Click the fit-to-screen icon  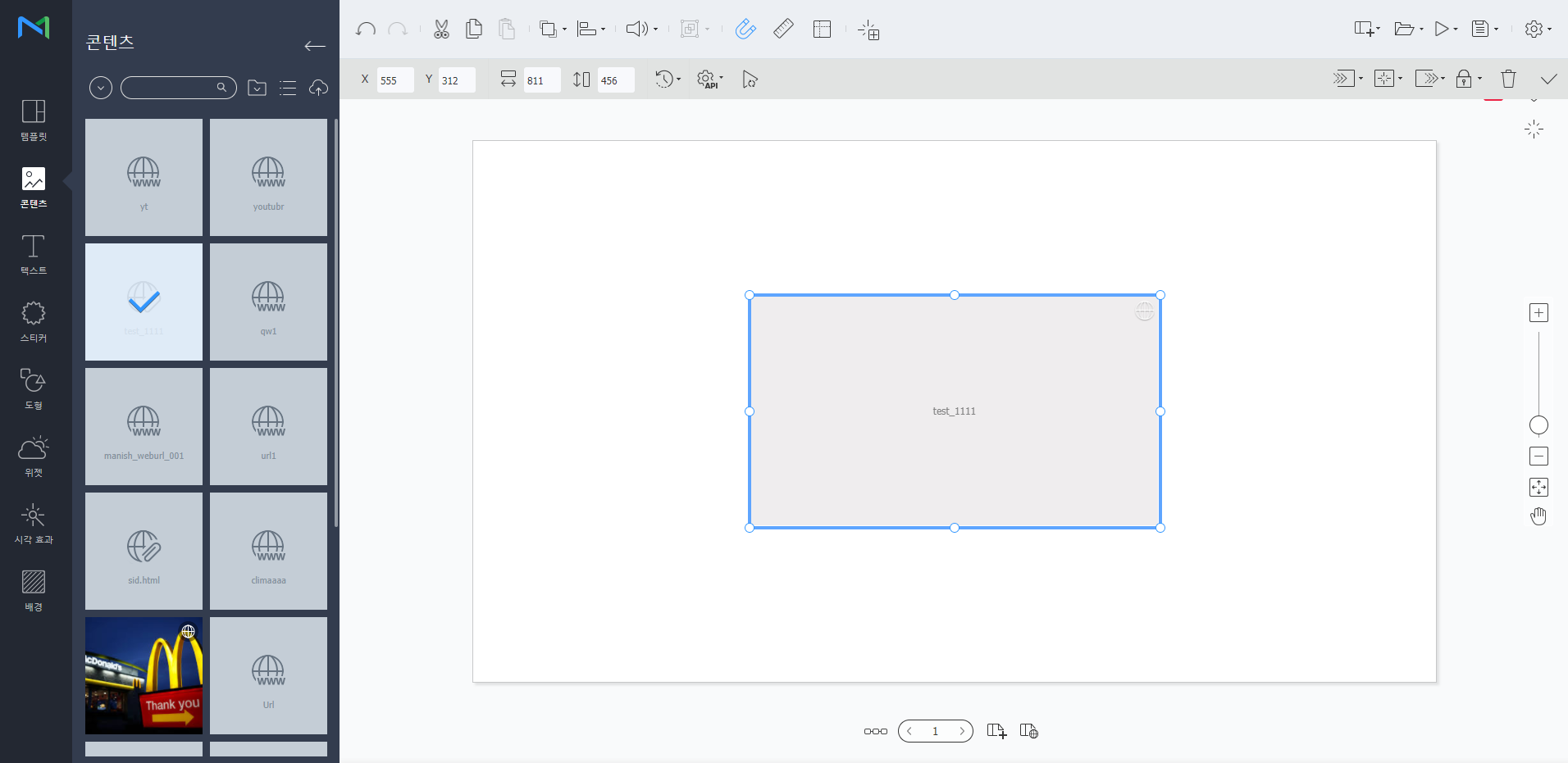tap(1538, 488)
